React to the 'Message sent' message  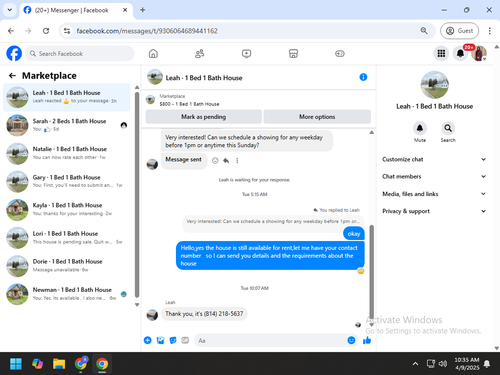coord(215,161)
